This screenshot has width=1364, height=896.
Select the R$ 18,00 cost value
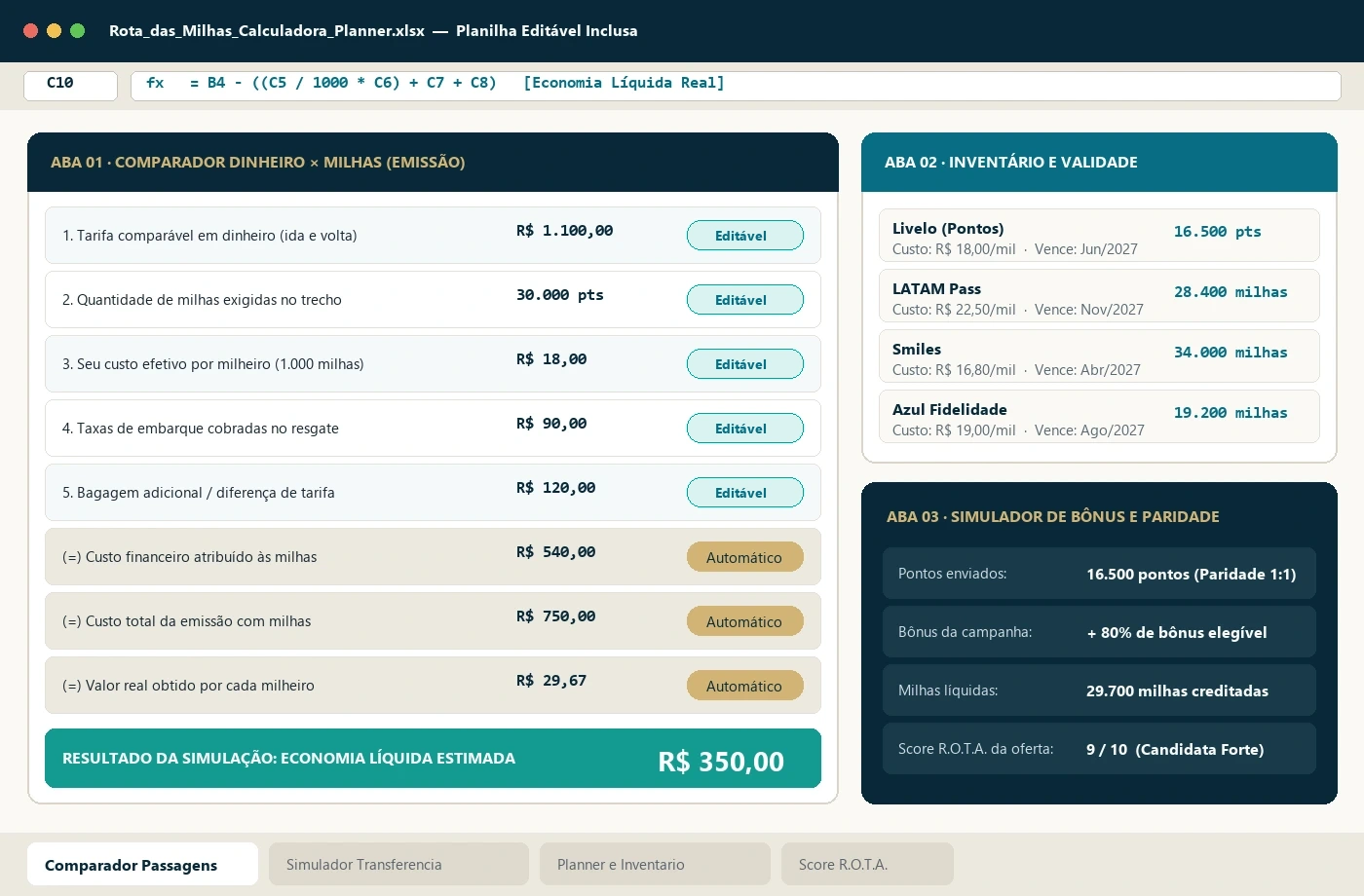click(x=551, y=359)
